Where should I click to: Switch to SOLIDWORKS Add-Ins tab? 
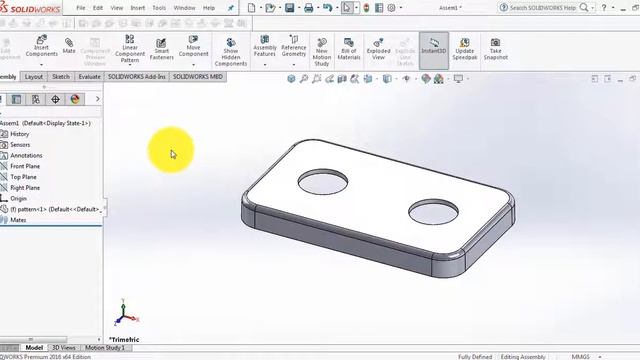pos(137,77)
